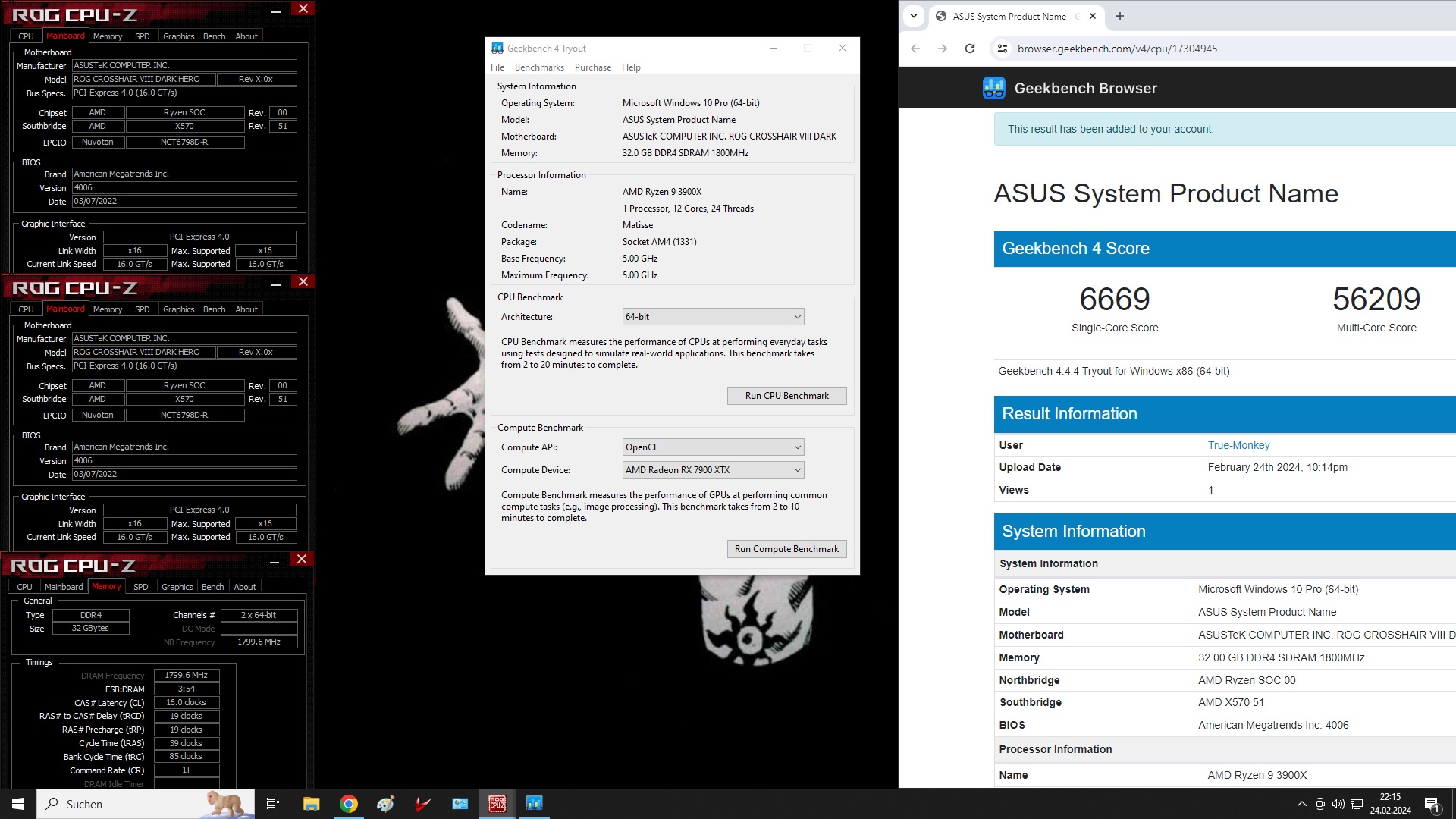Select Memory tab in middle CPU-Z window
The height and width of the screenshot is (819, 1456).
tap(108, 309)
